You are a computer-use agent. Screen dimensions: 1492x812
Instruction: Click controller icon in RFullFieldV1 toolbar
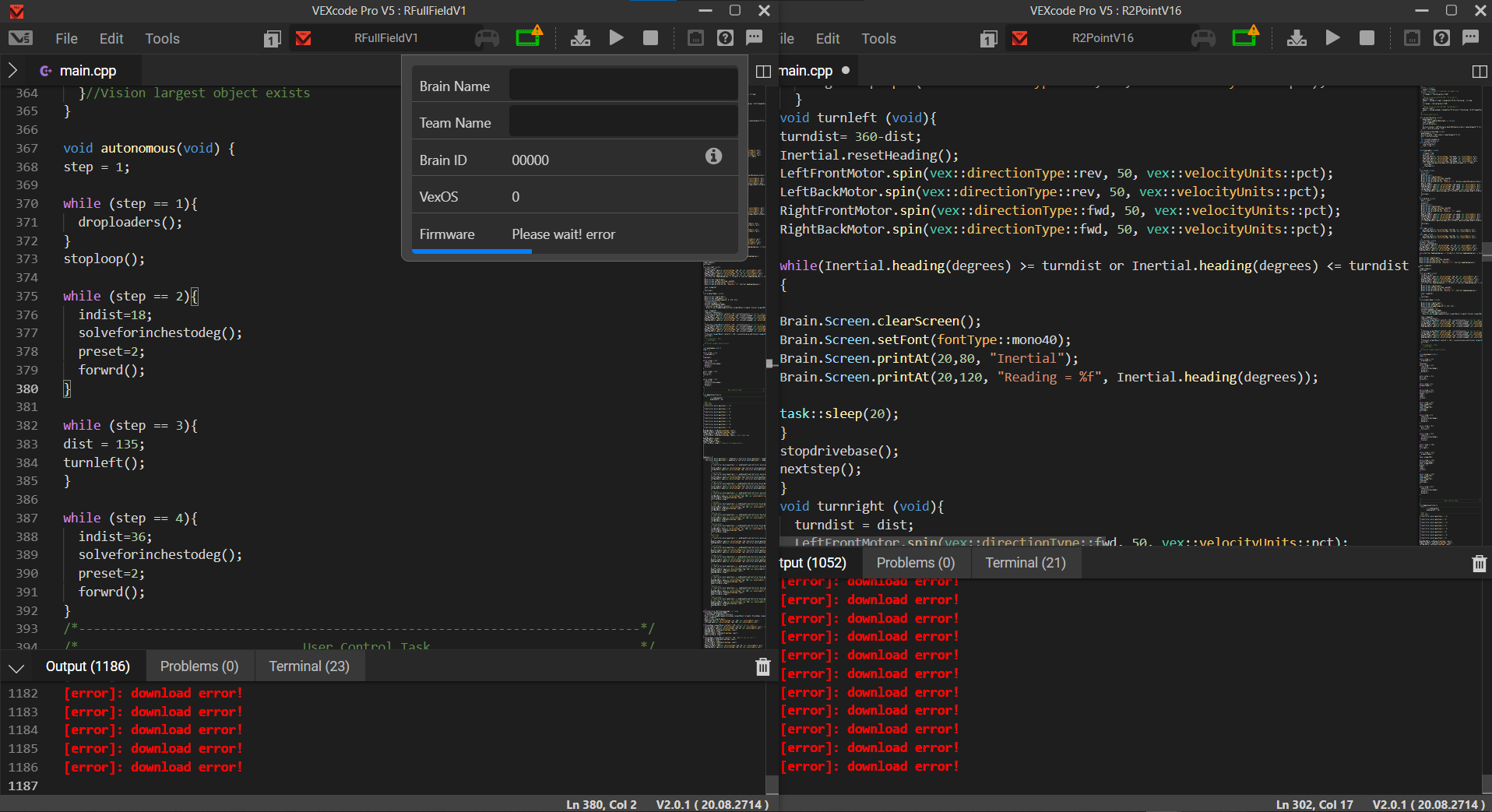click(487, 38)
